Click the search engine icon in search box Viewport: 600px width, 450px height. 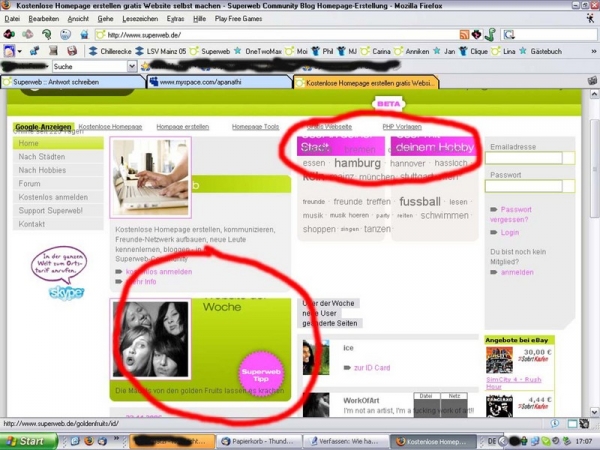509,35
